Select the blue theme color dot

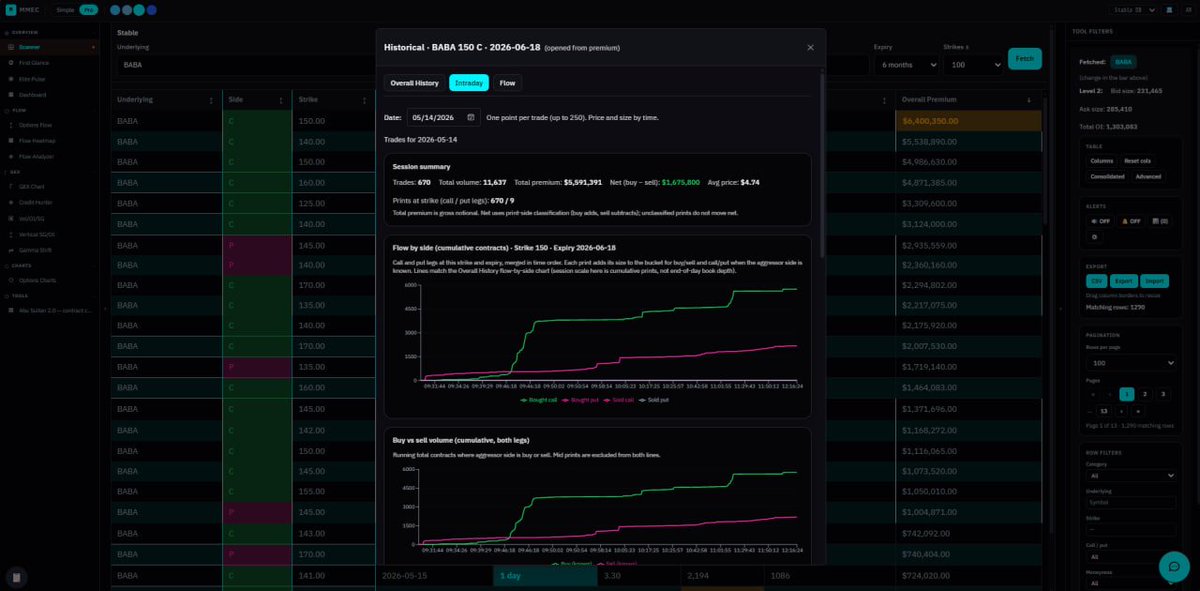coord(151,10)
